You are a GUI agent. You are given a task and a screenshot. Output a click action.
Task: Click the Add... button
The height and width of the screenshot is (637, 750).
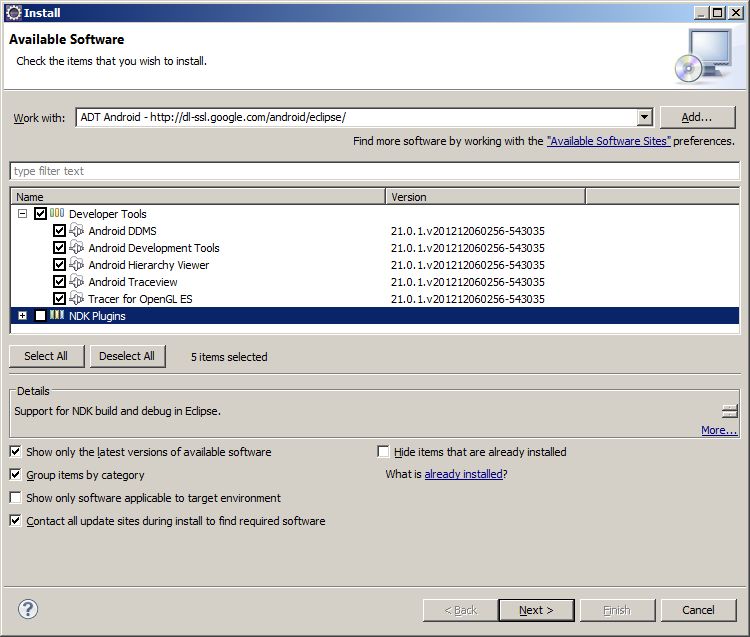pos(697,117)
